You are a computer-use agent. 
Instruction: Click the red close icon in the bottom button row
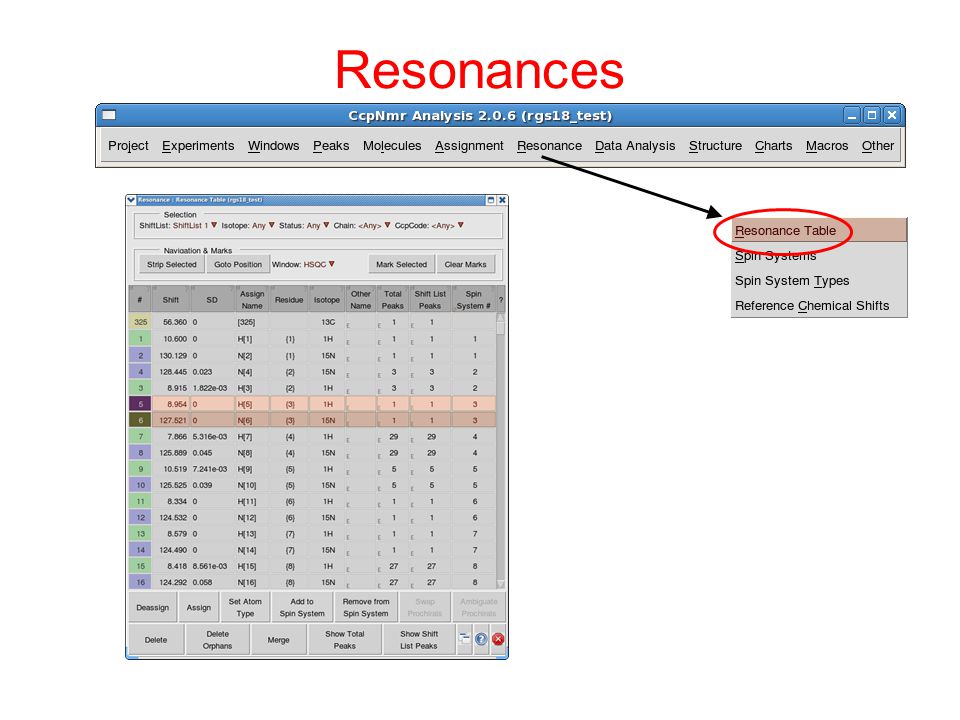tap(498, 639)
